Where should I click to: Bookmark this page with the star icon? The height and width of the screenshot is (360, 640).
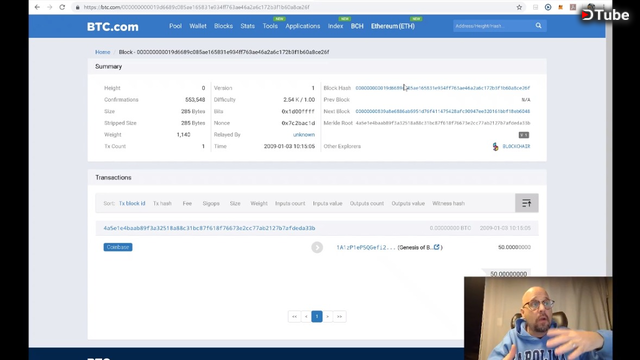pyautogui.click(x=519, y=7)
